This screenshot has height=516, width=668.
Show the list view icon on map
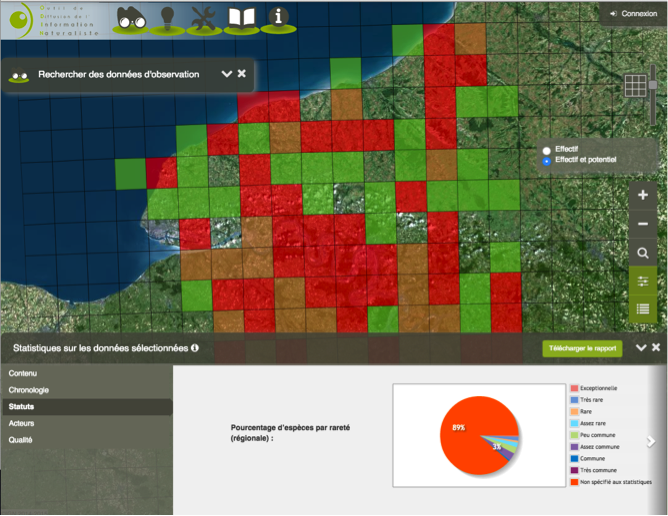pyautogui.click(x=643, y=309)
